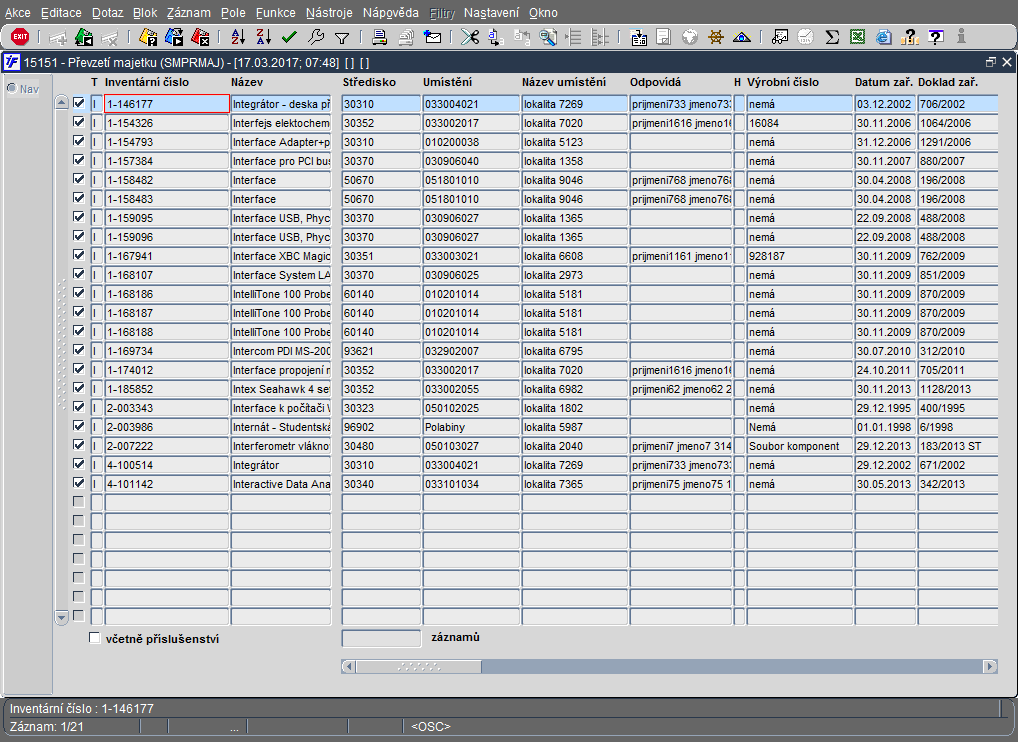Click serial number cell '928187'
The height and width of the screenshot is (742, 1018).
799,256
